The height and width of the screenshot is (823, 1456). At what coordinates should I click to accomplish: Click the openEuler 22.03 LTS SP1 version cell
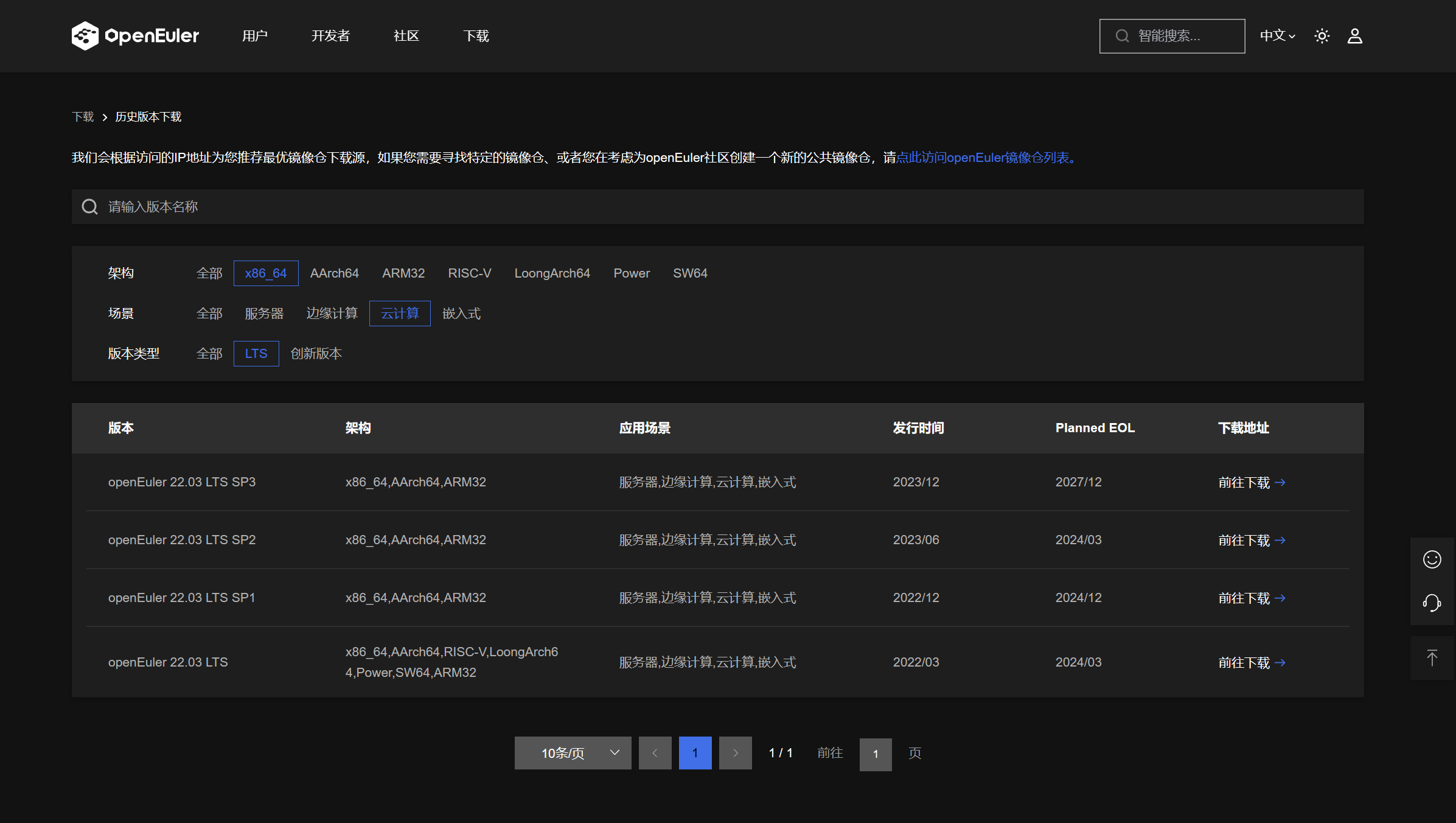point(182,598)
